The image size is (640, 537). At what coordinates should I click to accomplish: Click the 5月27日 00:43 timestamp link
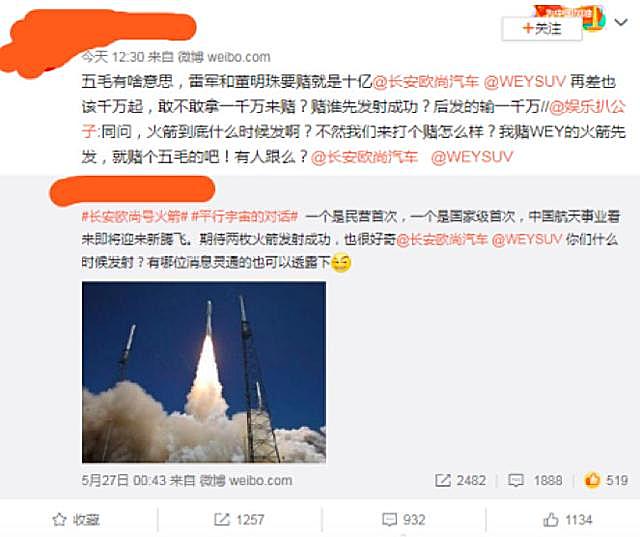122,480
